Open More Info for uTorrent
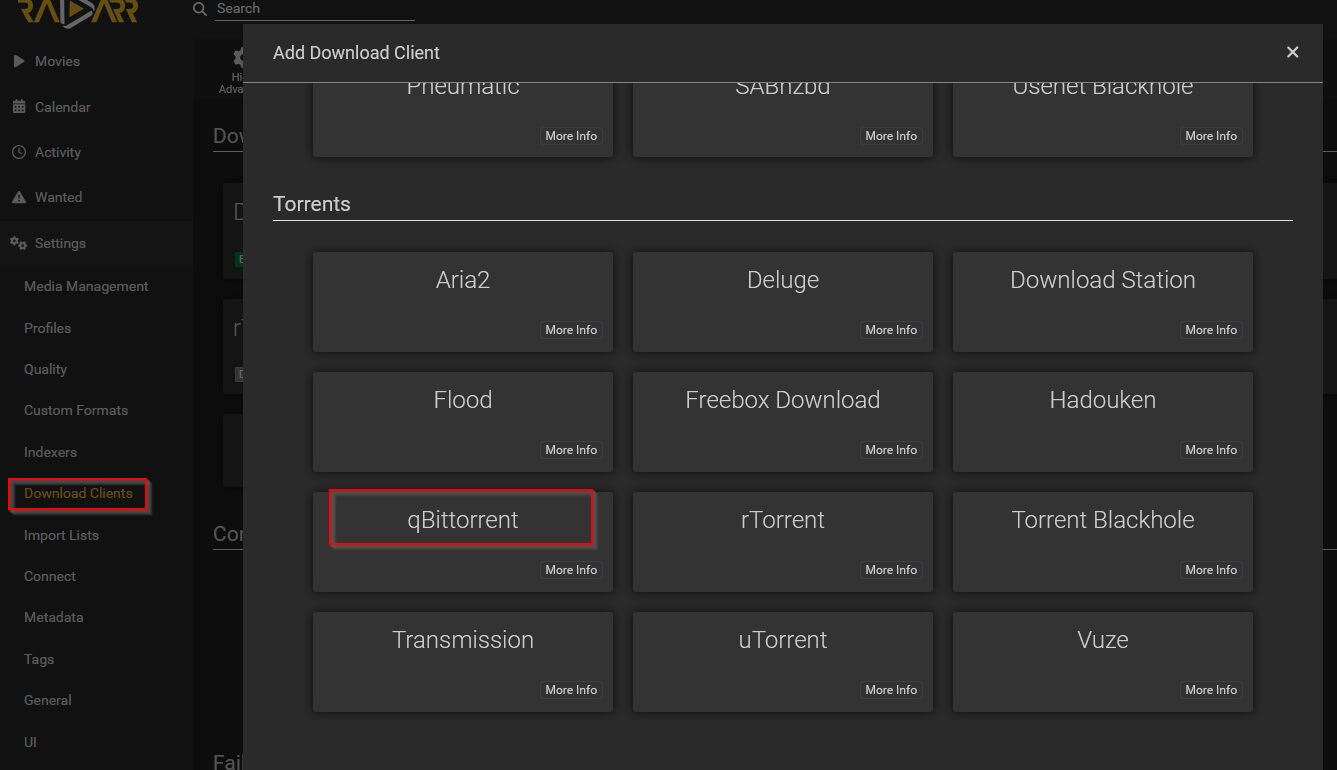 [x=891, y=690]
